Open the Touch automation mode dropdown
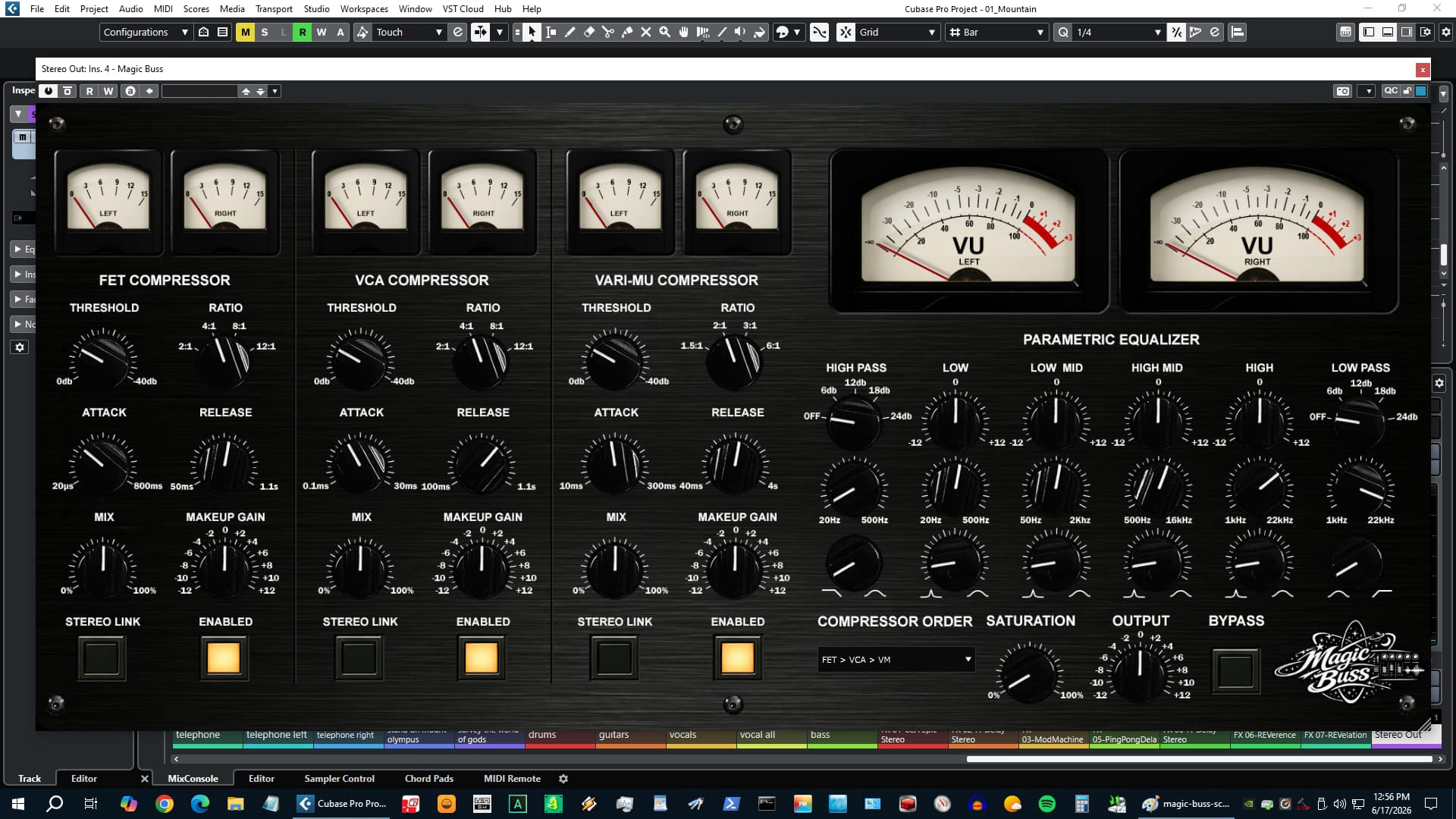 coord(409,32)
